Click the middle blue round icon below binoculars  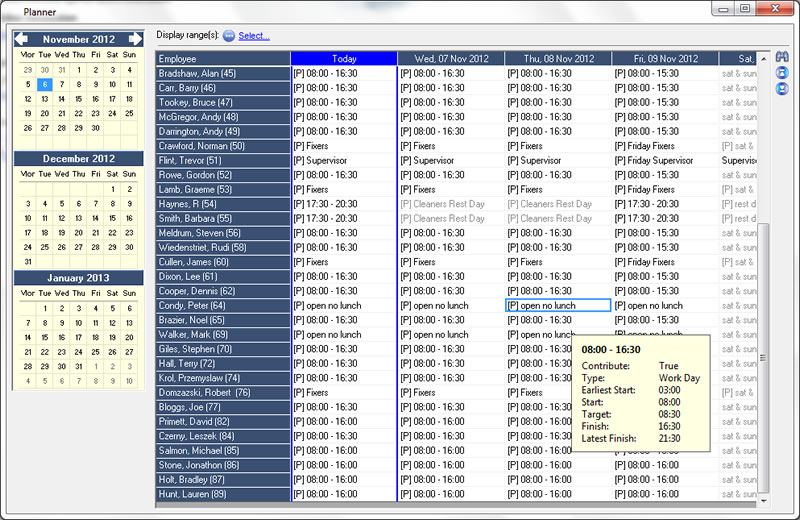[x=782, y=73]
